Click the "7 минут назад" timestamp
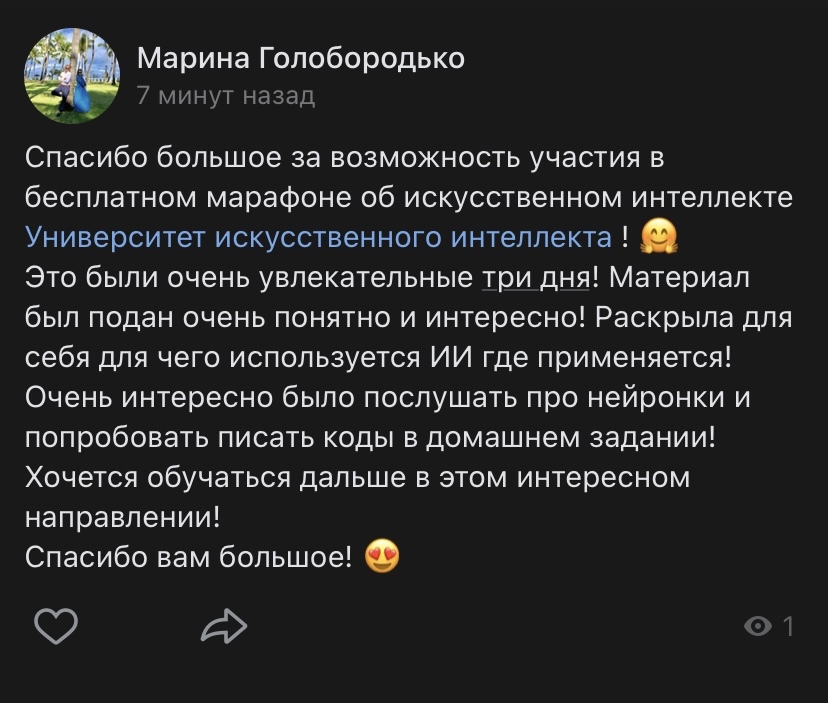 [225, 96]
